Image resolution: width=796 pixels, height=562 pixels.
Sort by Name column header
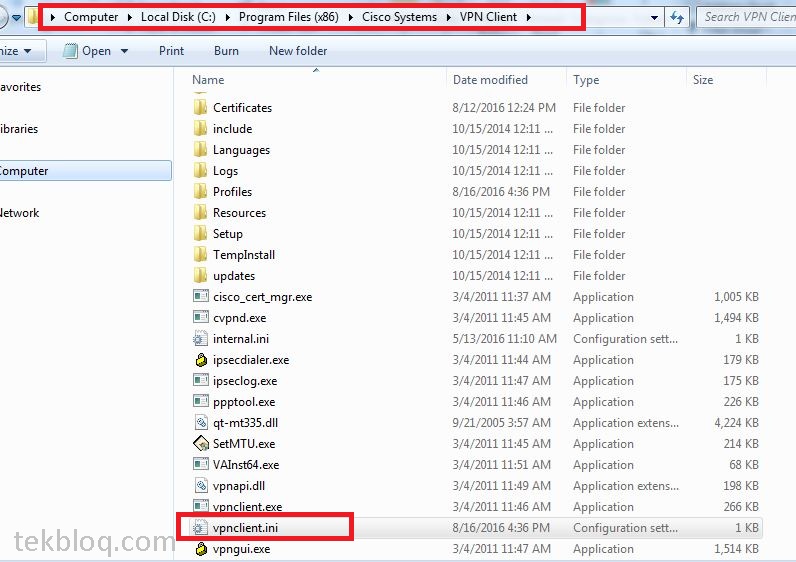[208, 80]
